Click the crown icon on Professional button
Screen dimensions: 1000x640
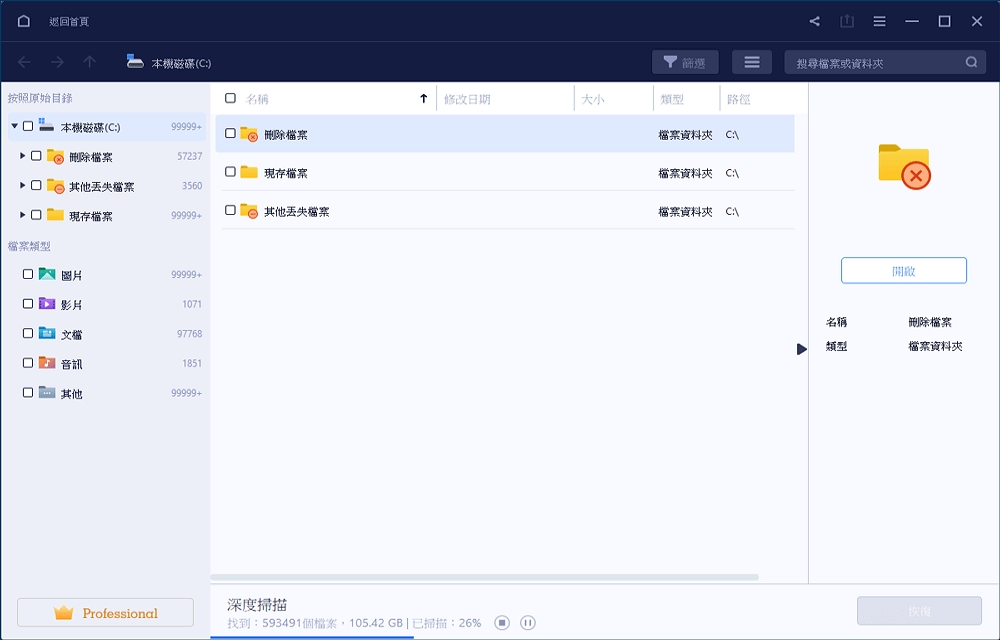coord(63,613)
